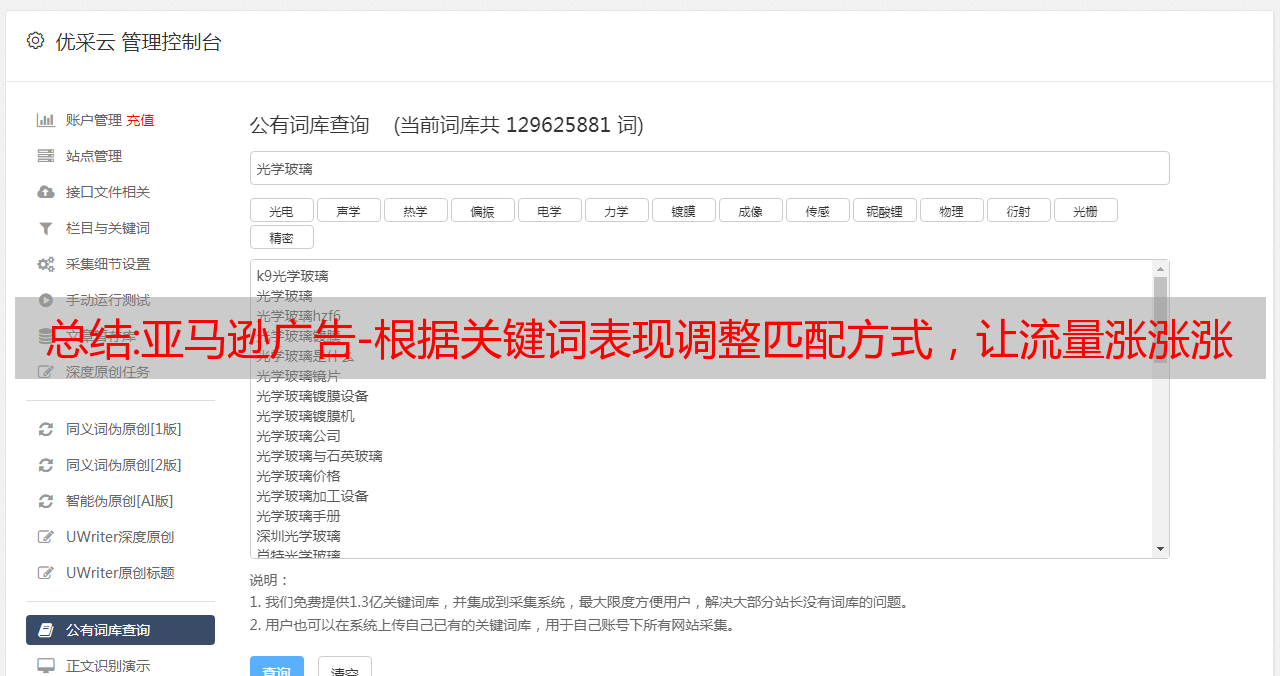1280x676 pixels.
Task: Select the 热学 tag button
Action: [415, 210]
